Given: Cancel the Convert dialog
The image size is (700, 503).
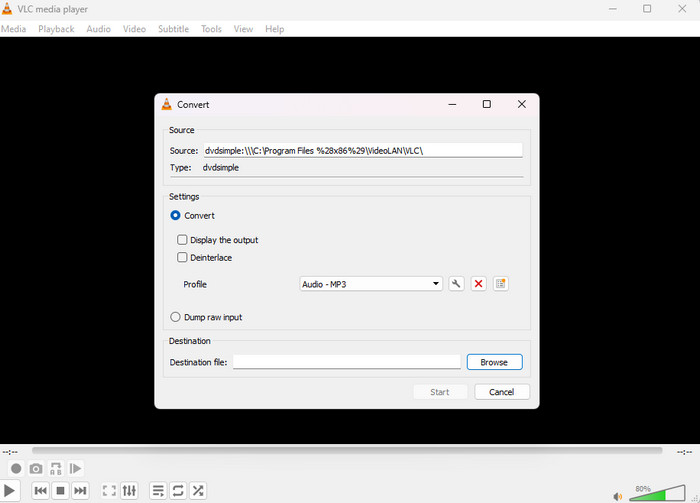Looking at the screenshot, I should point(502,392).
